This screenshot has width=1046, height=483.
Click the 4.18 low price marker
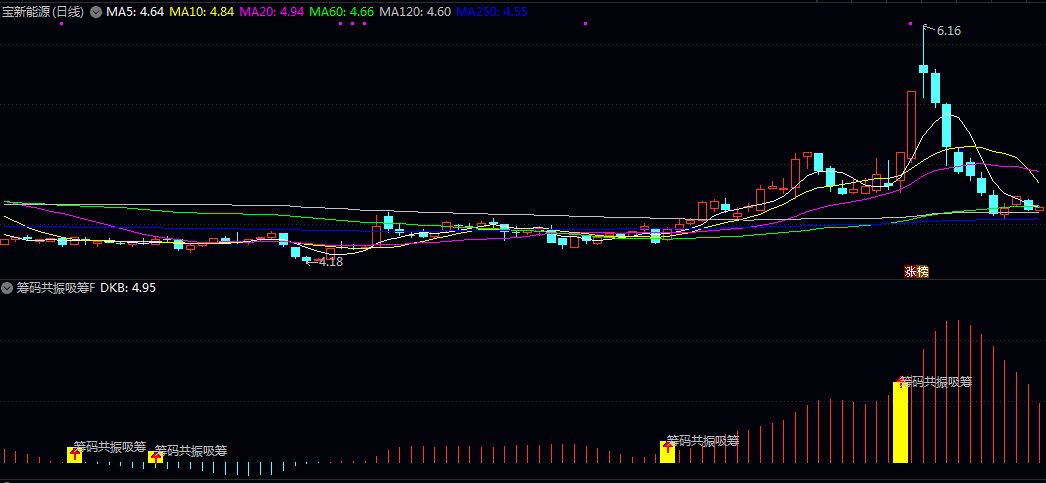click(x=331, y=262)
